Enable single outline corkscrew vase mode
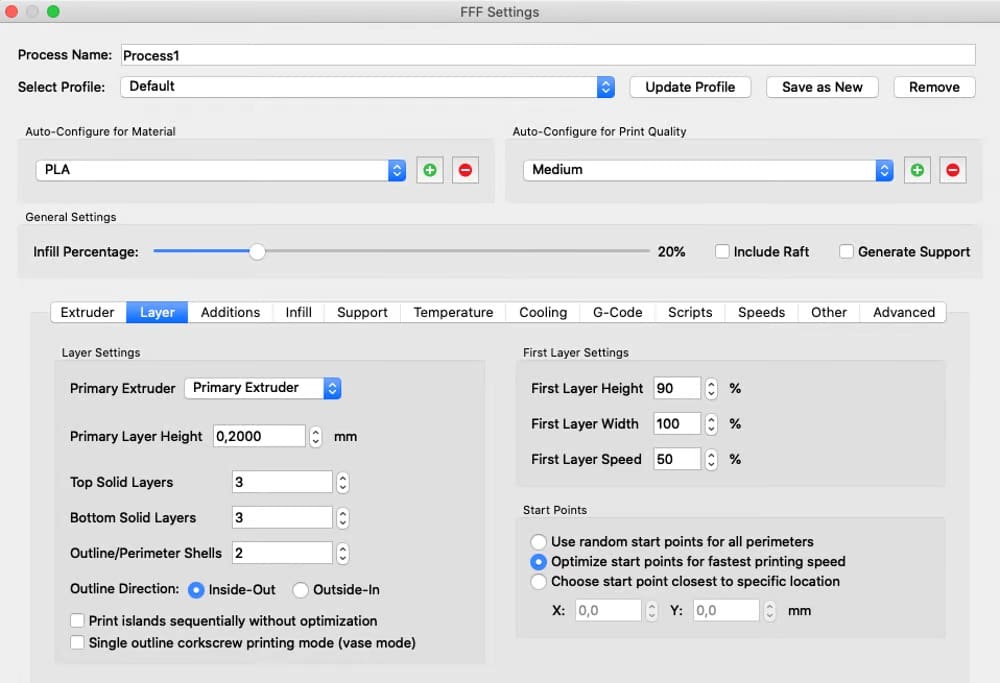The height and width of the screenshot is (683, 1000). point(77,642)
